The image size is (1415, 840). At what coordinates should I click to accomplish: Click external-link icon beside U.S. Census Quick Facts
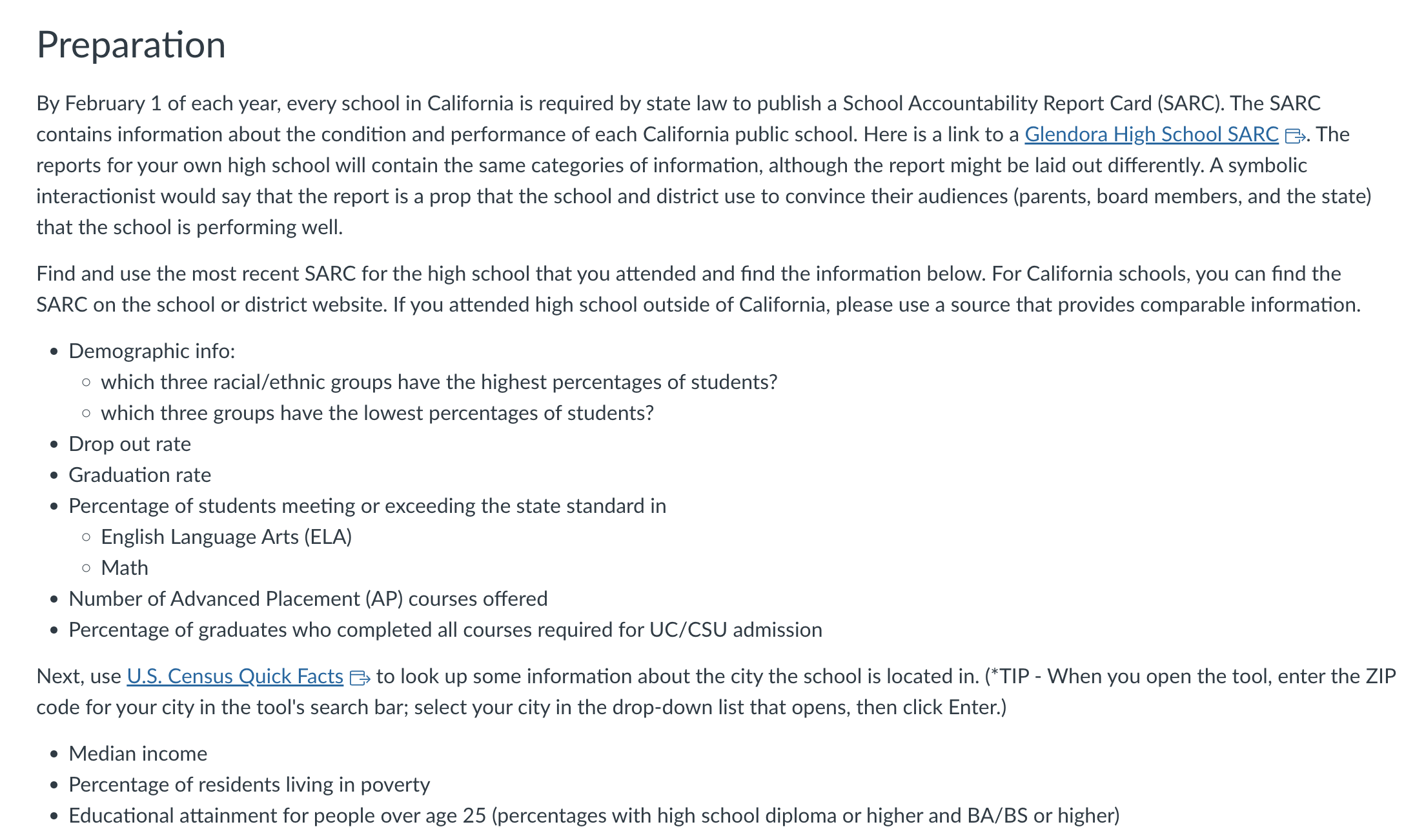[360, 677]
